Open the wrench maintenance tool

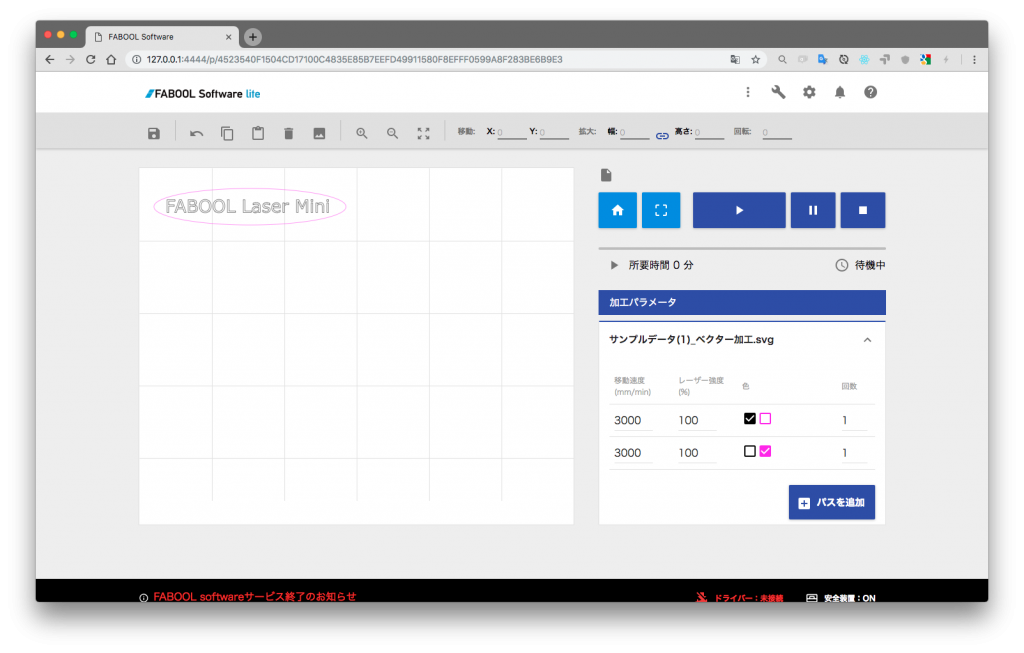coord(778,92)
